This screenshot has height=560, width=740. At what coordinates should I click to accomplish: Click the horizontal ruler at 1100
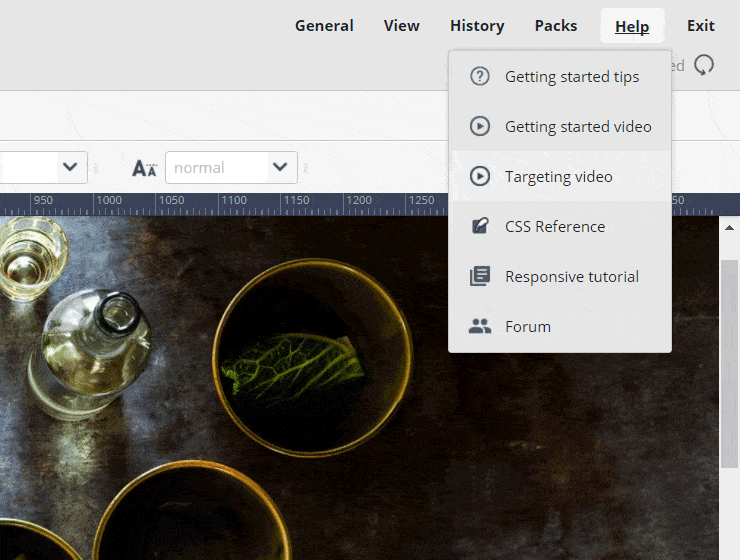point(108,203)
